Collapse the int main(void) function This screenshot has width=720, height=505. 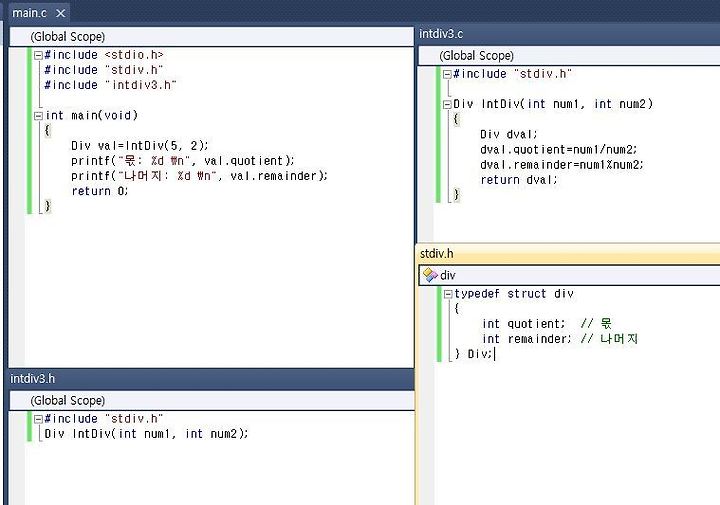(x=38, y=116)
